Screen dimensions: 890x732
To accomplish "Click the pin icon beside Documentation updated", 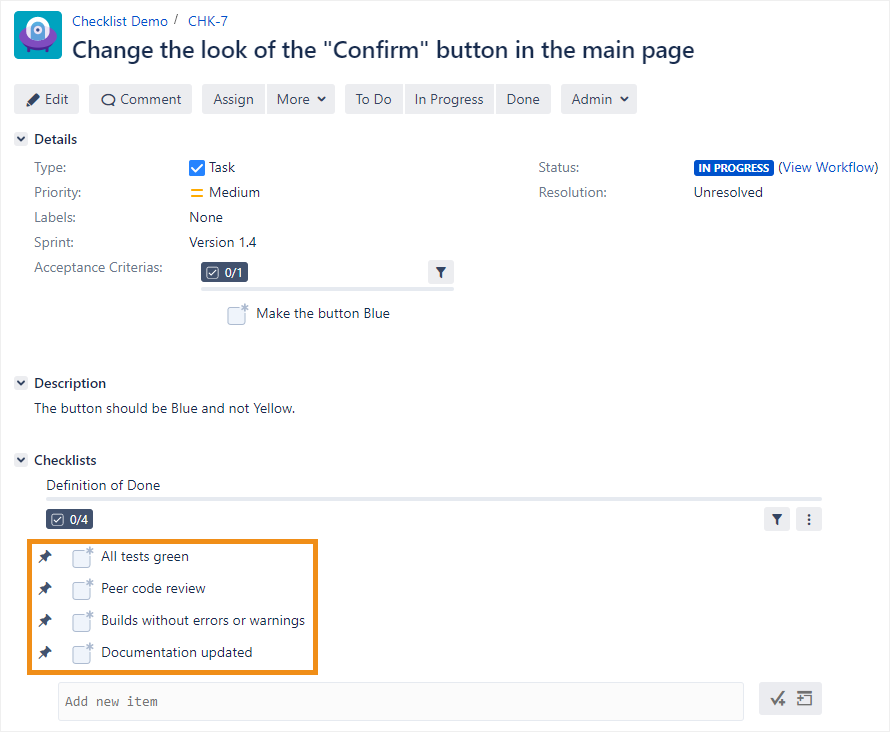I will pyautogui.click(x=45, y=653).
